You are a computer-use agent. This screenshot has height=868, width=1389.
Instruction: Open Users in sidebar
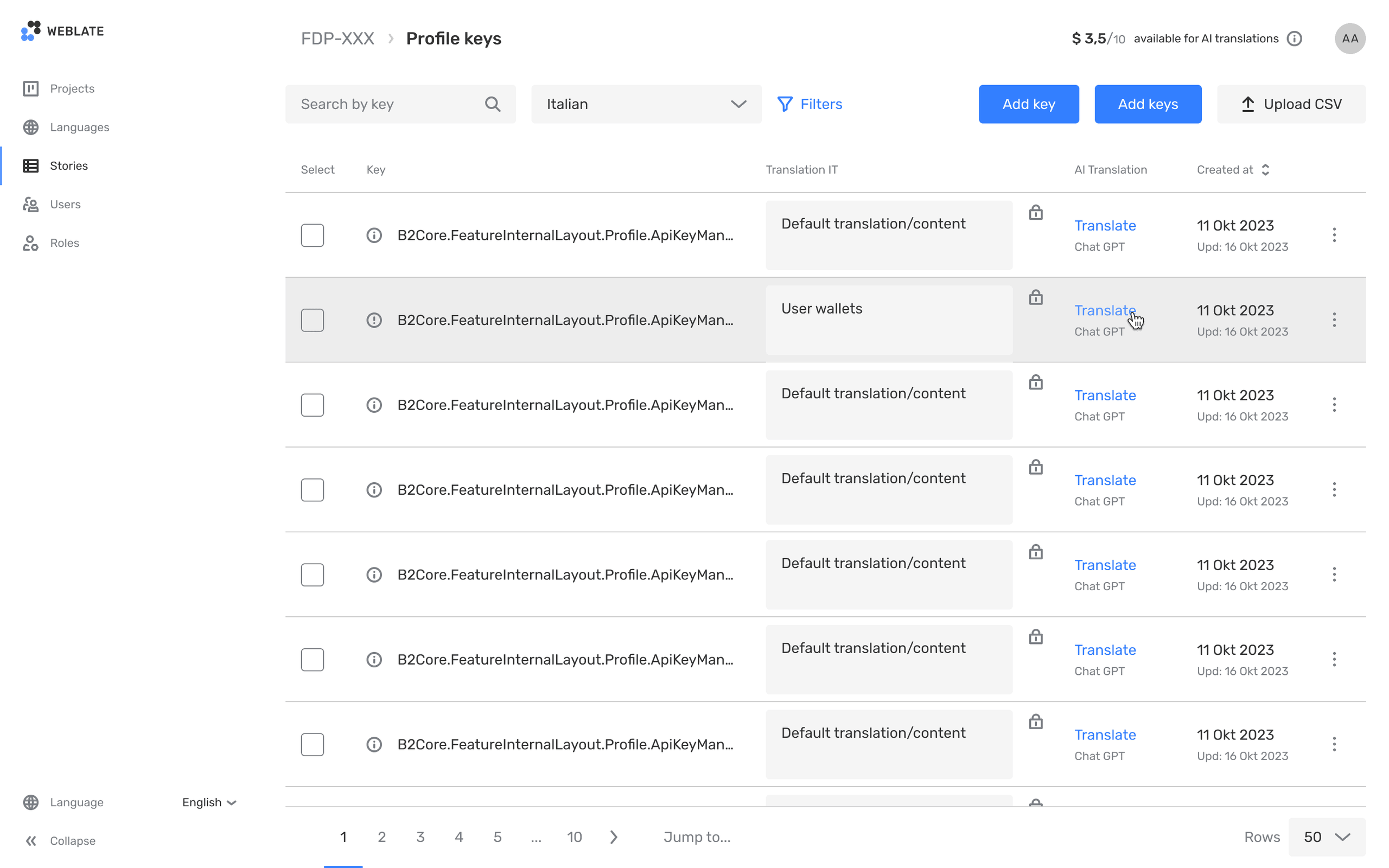point(52,204)
